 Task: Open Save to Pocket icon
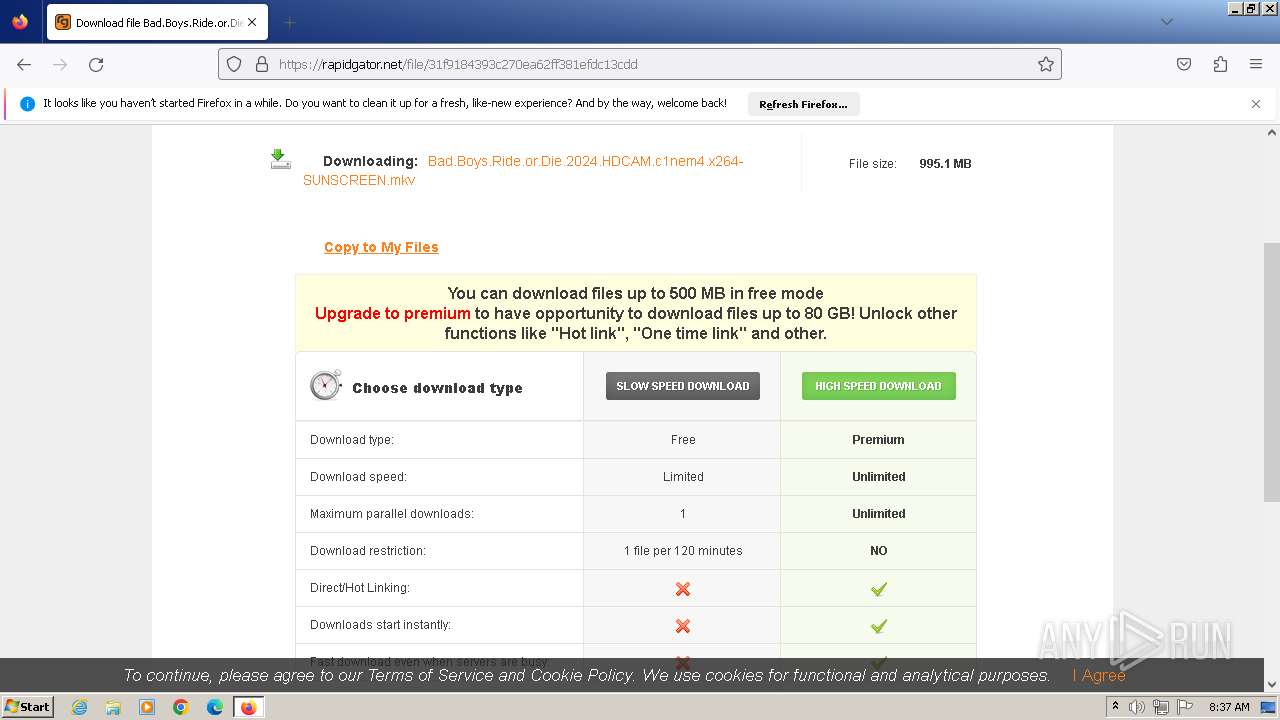(1184, 64)
